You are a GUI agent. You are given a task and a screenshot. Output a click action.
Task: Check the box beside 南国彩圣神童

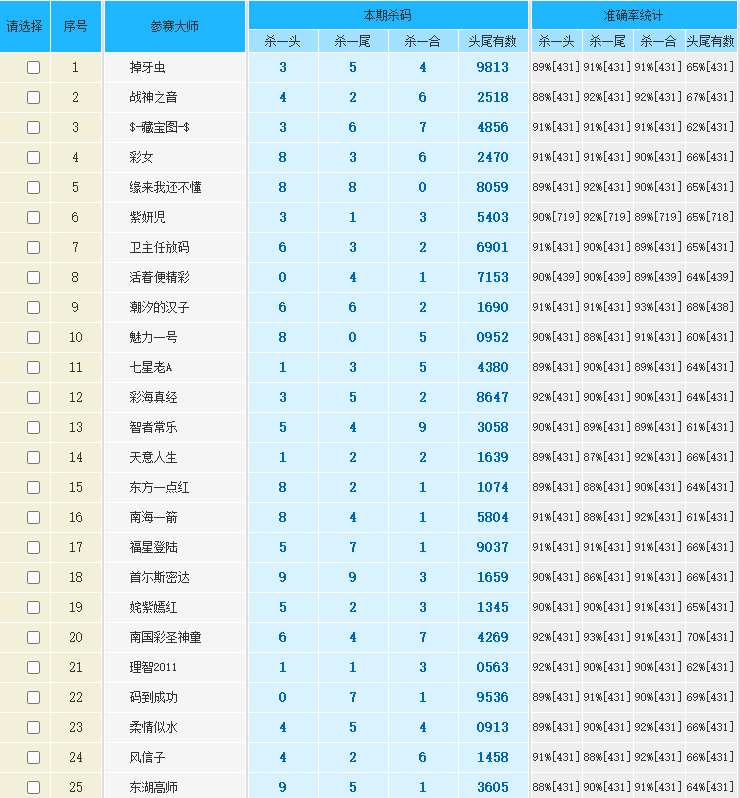pyautogui.click(x=33, y=637)
